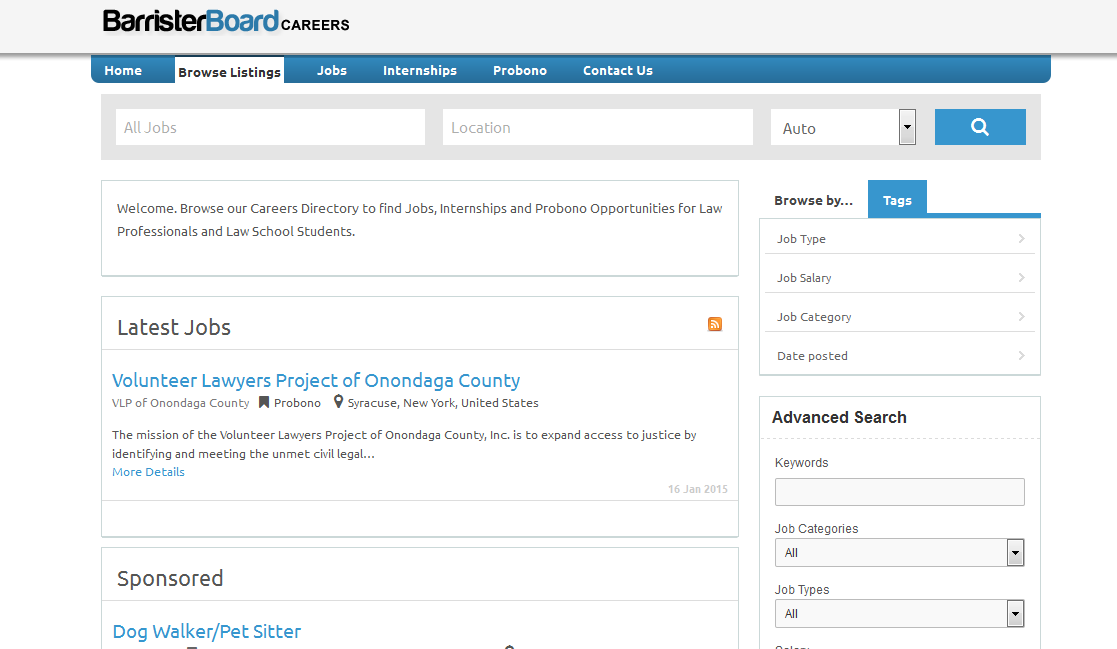The height and width of the screenshot is (649, 1117).
Task: Go to Contact Us in navigation
Action: [x=617, y=71]
